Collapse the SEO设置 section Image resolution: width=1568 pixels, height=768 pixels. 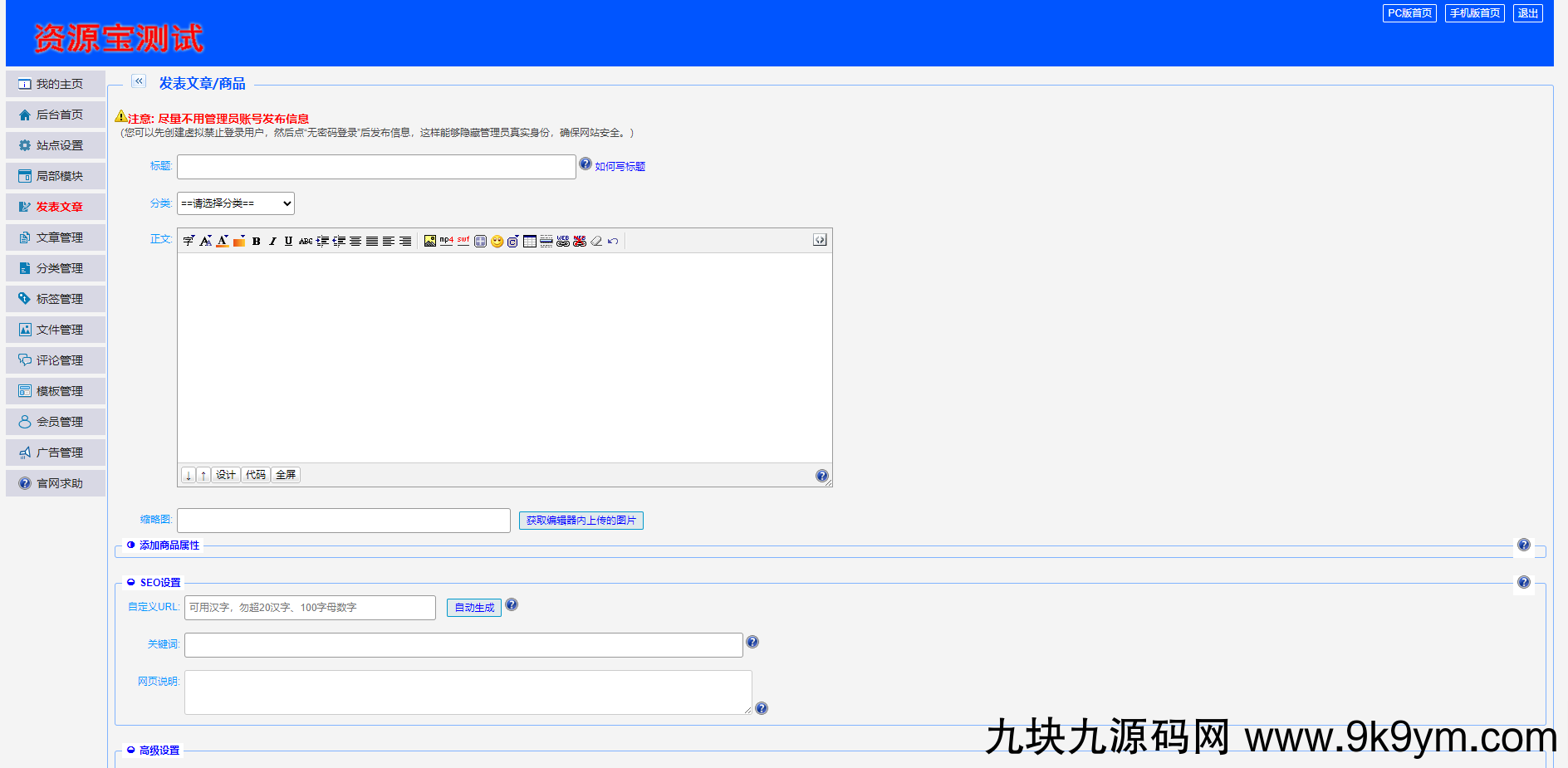click(x=159, y=583)
